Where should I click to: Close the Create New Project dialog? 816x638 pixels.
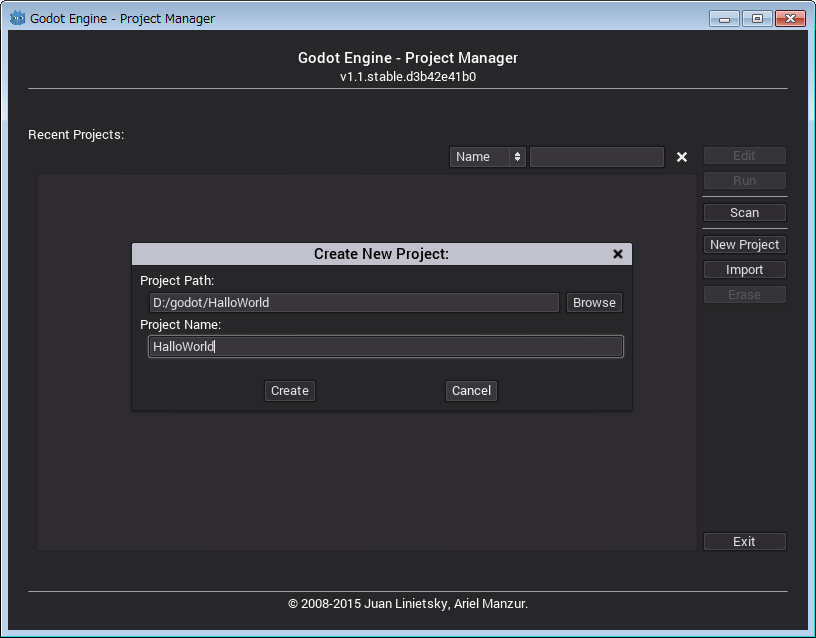[x=618, y=254]
